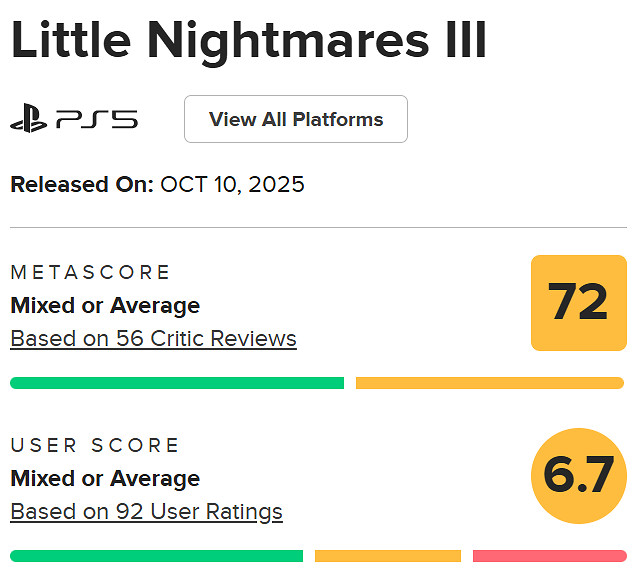This screenshot has width=639, height=579.
Task: Select the Little Nightmares III title
Action: click(x=249, y=41)
